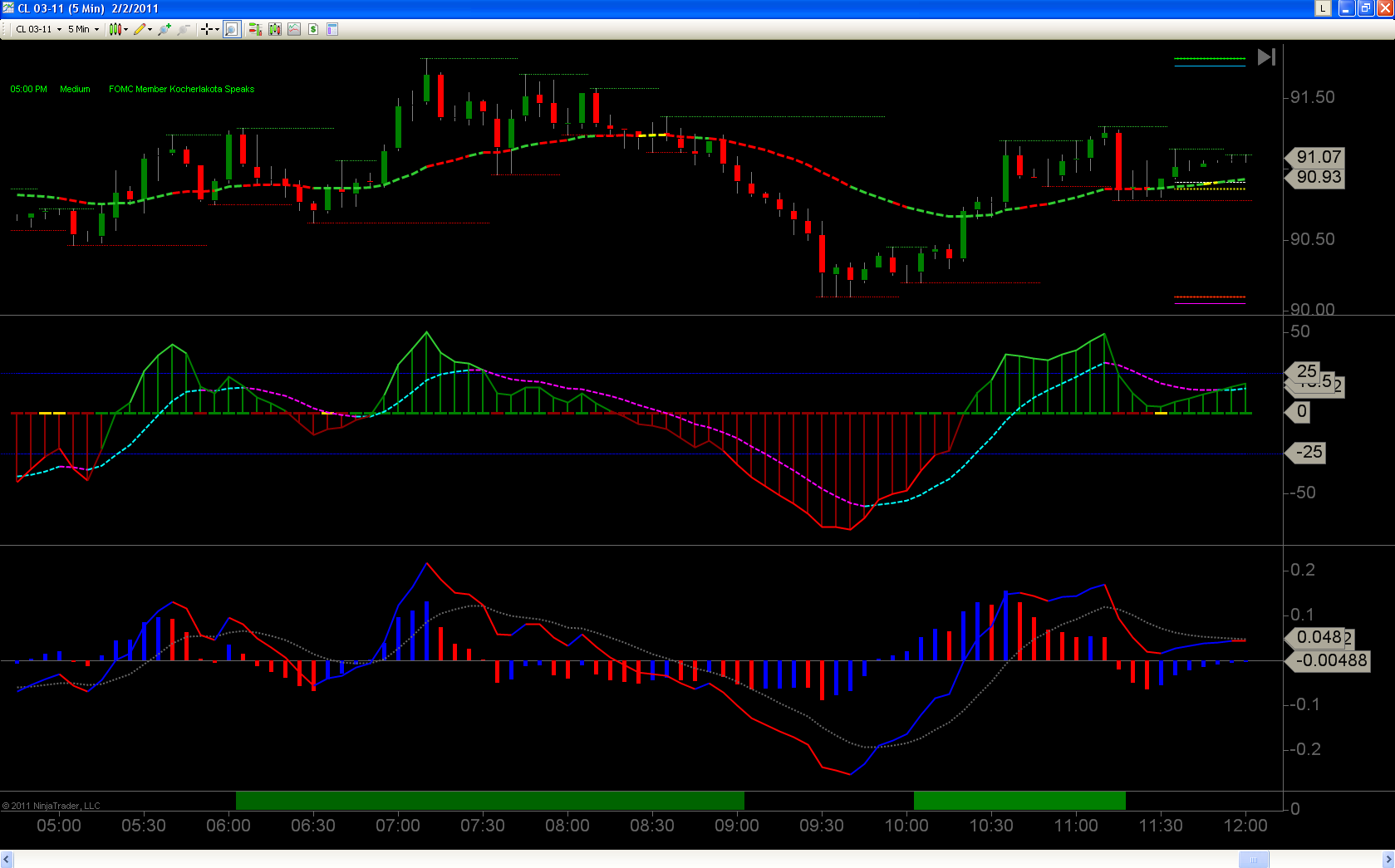Click the 07:00 time axis label
Viewport: 1395px width, 868px height.
(x=398, y=826)
